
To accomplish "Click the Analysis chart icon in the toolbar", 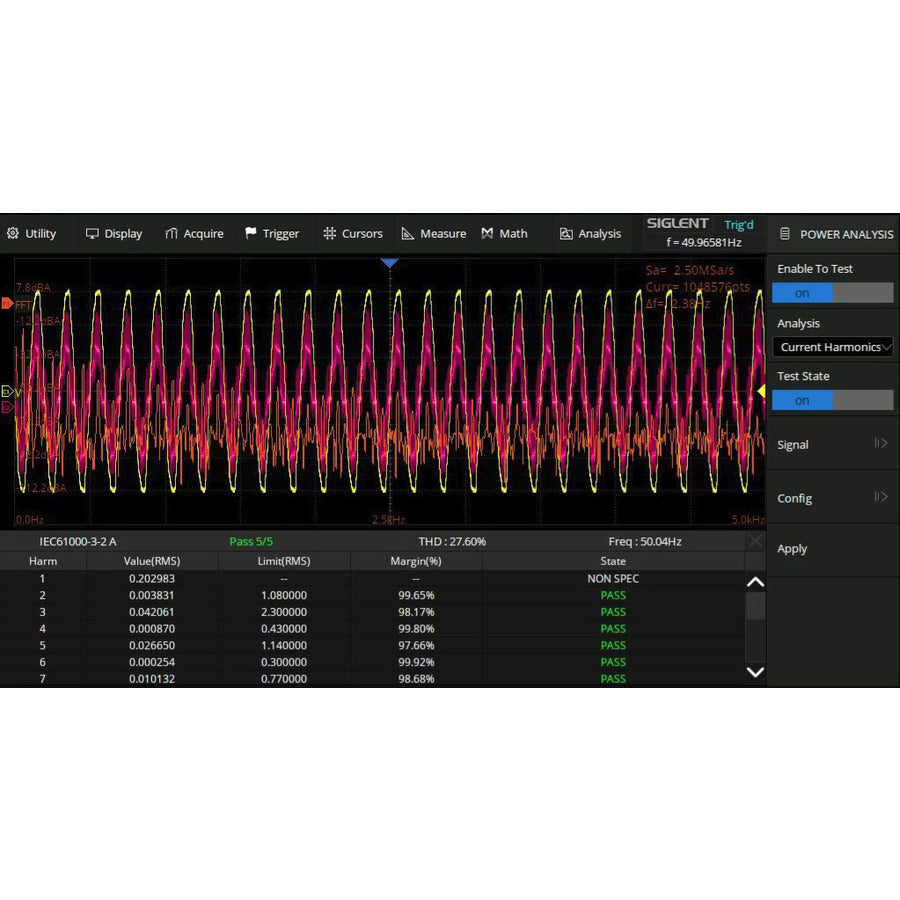I will tap(566, 233).
